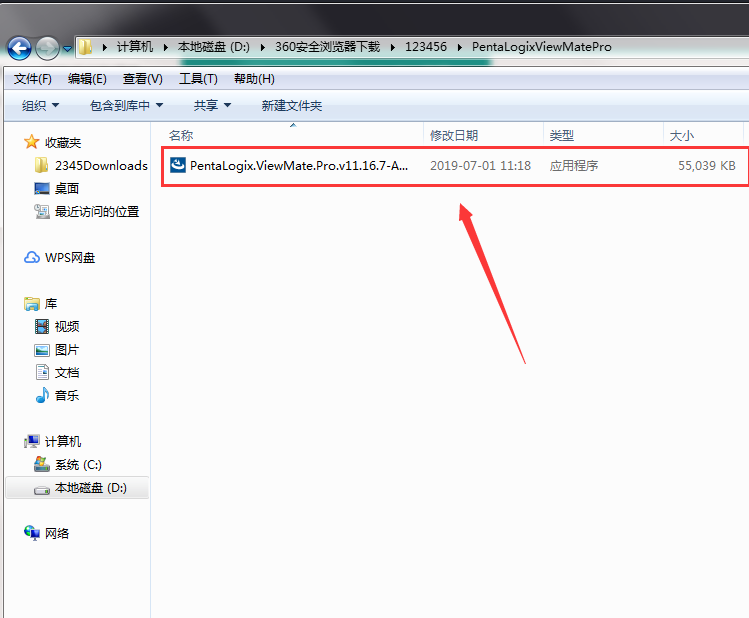749x618 pixels.
Task: Open the 编辑(E) menu
Action: click(x=87, y=79)
